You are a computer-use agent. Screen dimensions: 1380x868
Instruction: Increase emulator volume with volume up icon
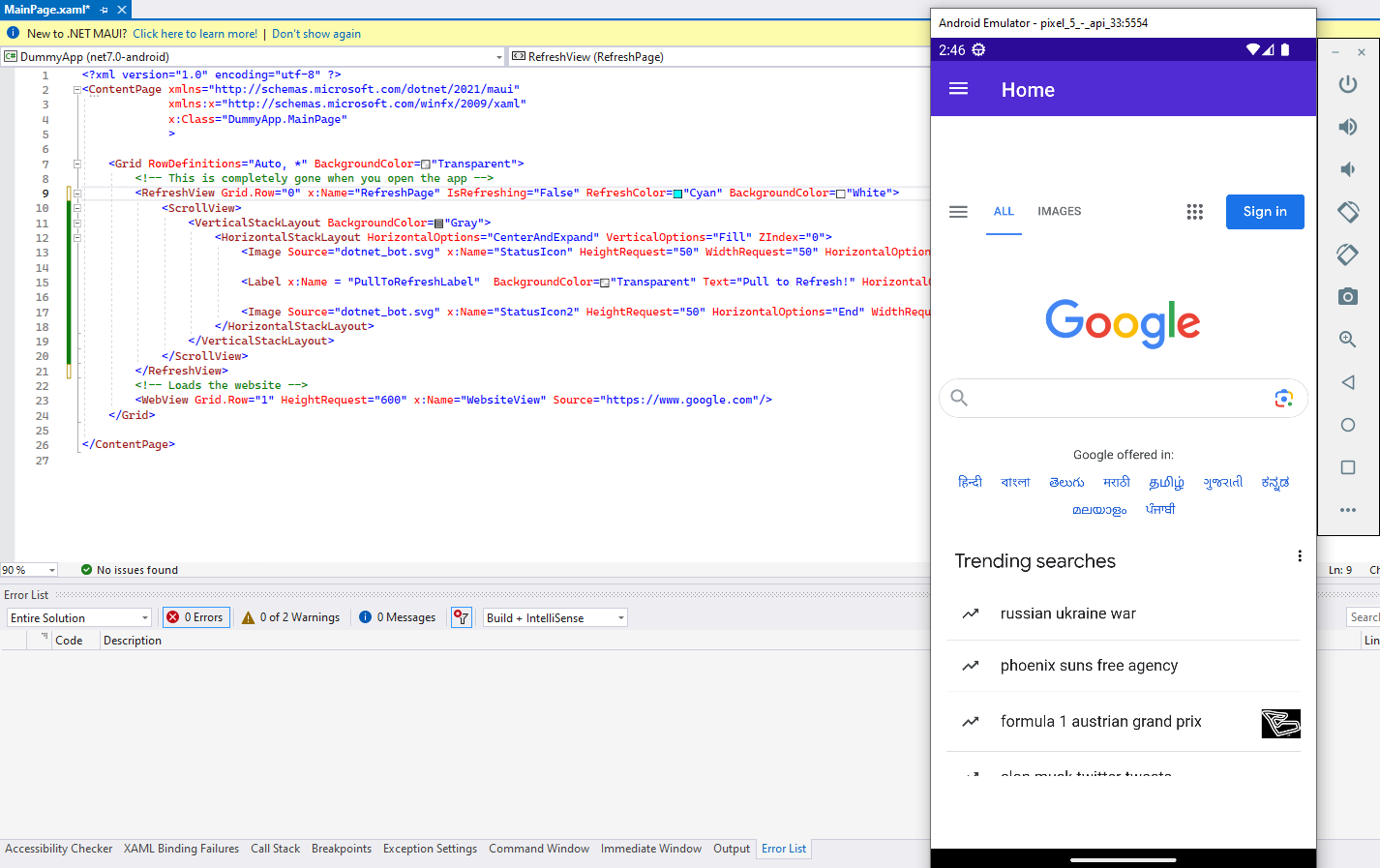coord(1348,126)
